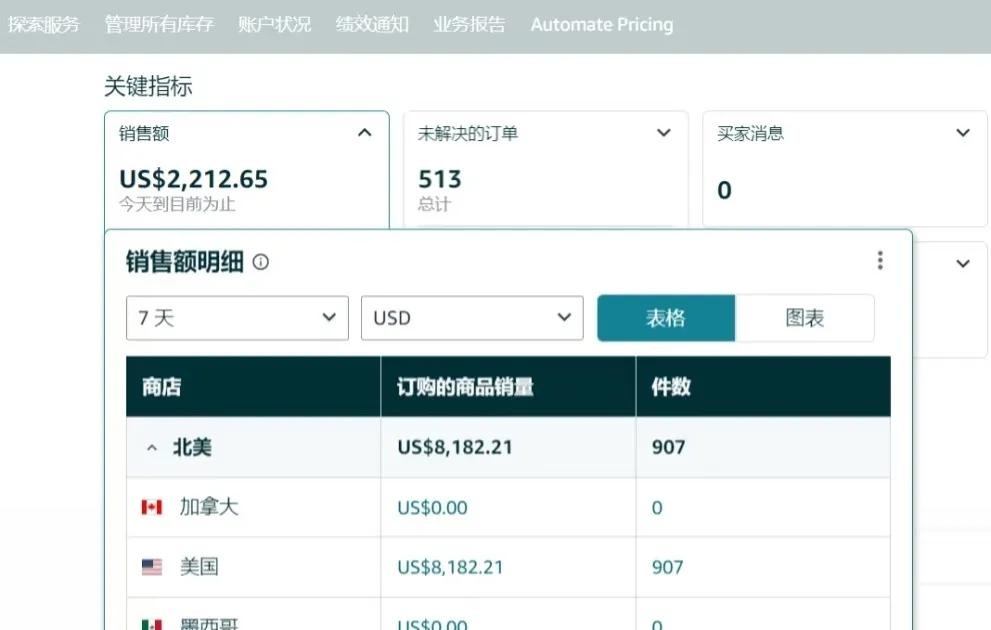Click the Canada flag icon
Screen dimensions: 991x630
(152, 507)
